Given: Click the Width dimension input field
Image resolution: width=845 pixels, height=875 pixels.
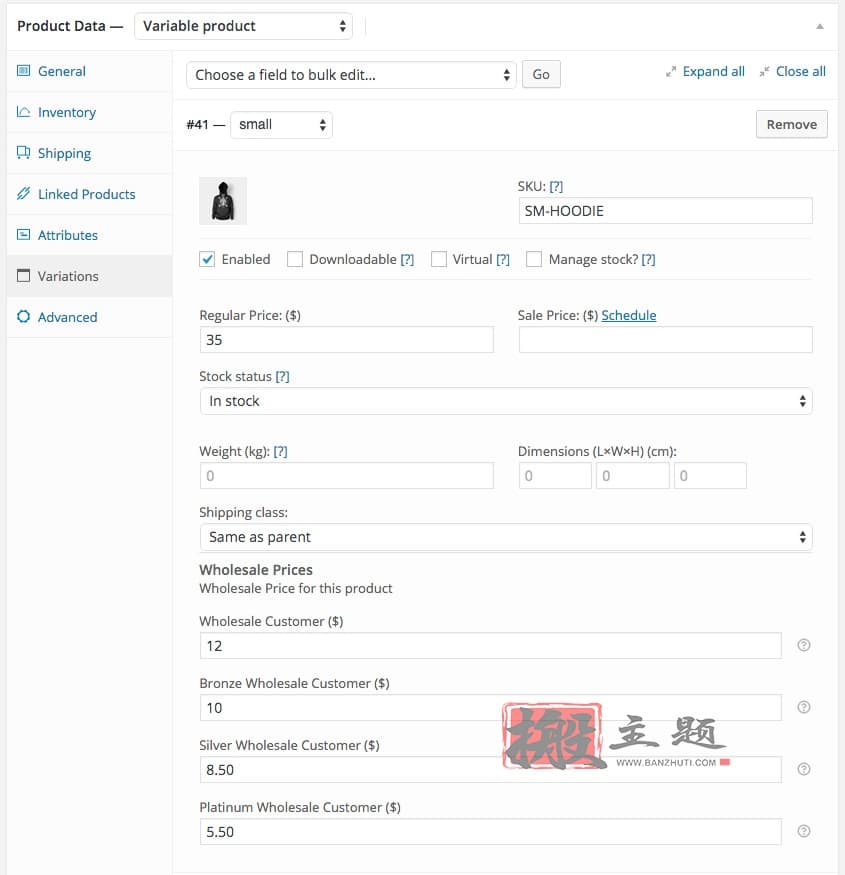Looking at the screenshot, I should click(x=632, y=476).
